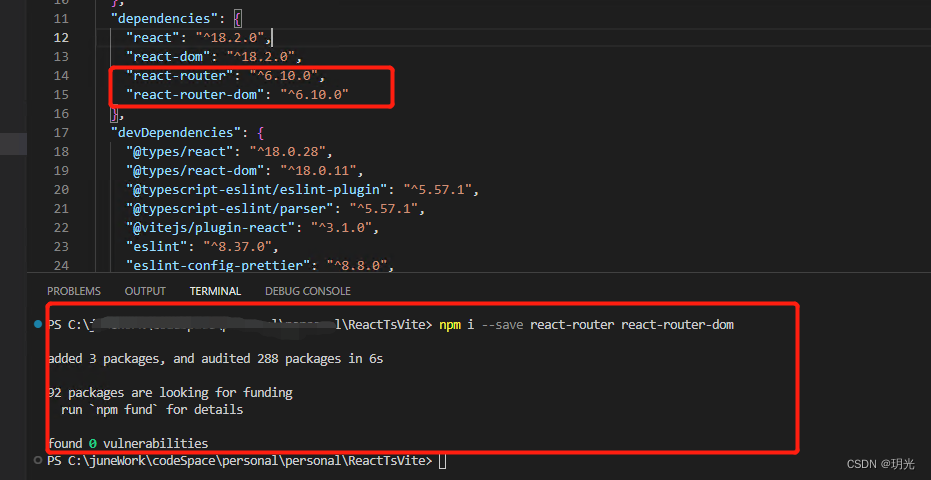Click the npm i --save command text

587,324
